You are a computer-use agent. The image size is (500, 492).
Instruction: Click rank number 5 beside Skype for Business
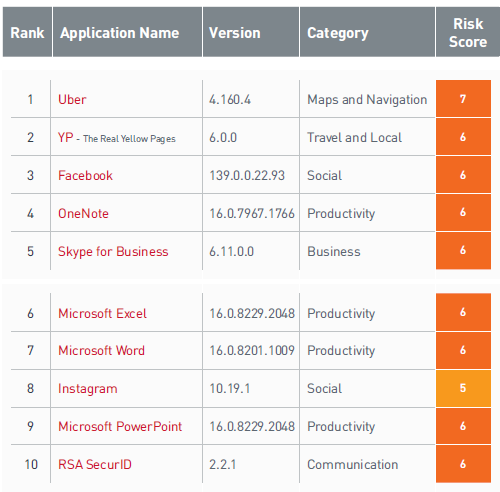[x=30, y=251]
